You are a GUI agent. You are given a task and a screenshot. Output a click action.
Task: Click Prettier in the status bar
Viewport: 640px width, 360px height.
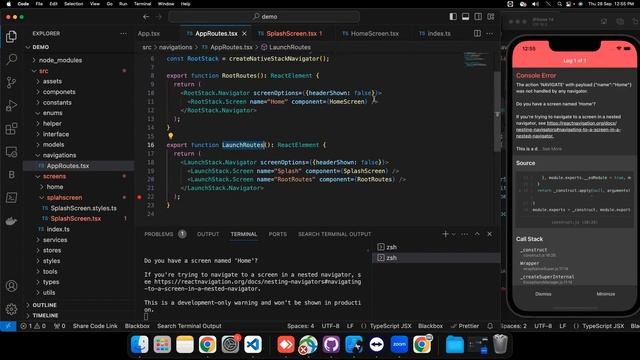(x=465, y=326)
